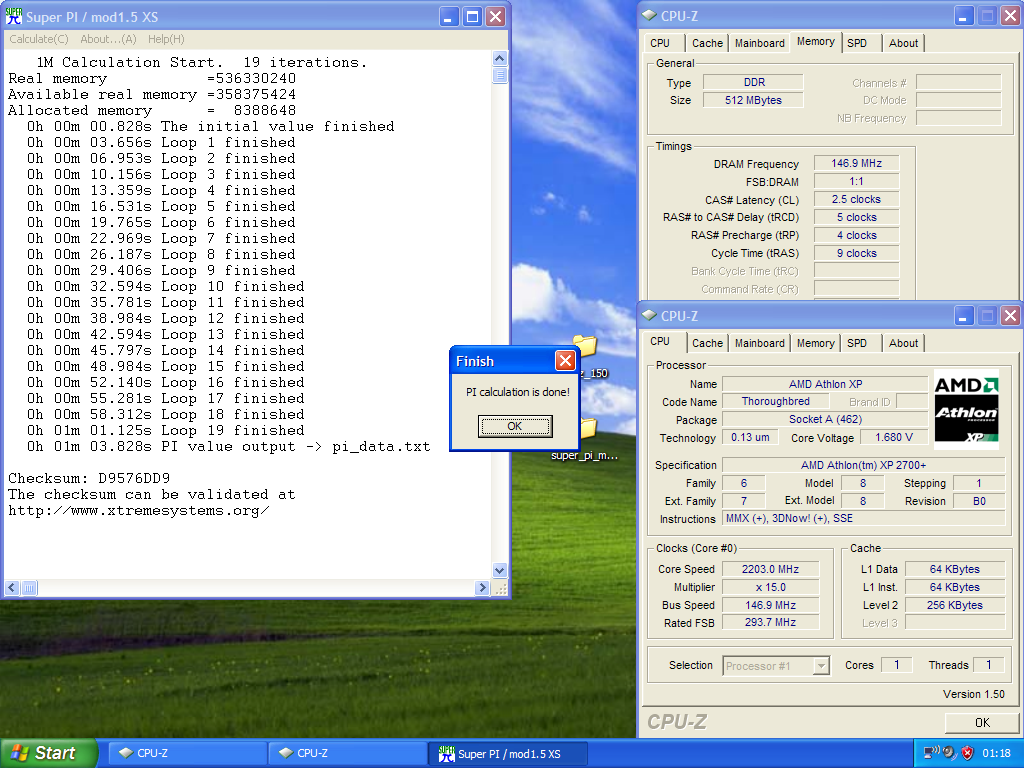
Task: Close the Finish dialog with X
Action: pos(565,361)
